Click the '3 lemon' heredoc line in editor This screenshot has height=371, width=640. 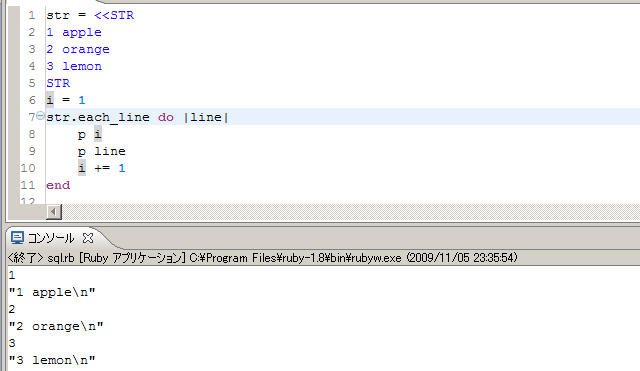click(x=74, y=66)
